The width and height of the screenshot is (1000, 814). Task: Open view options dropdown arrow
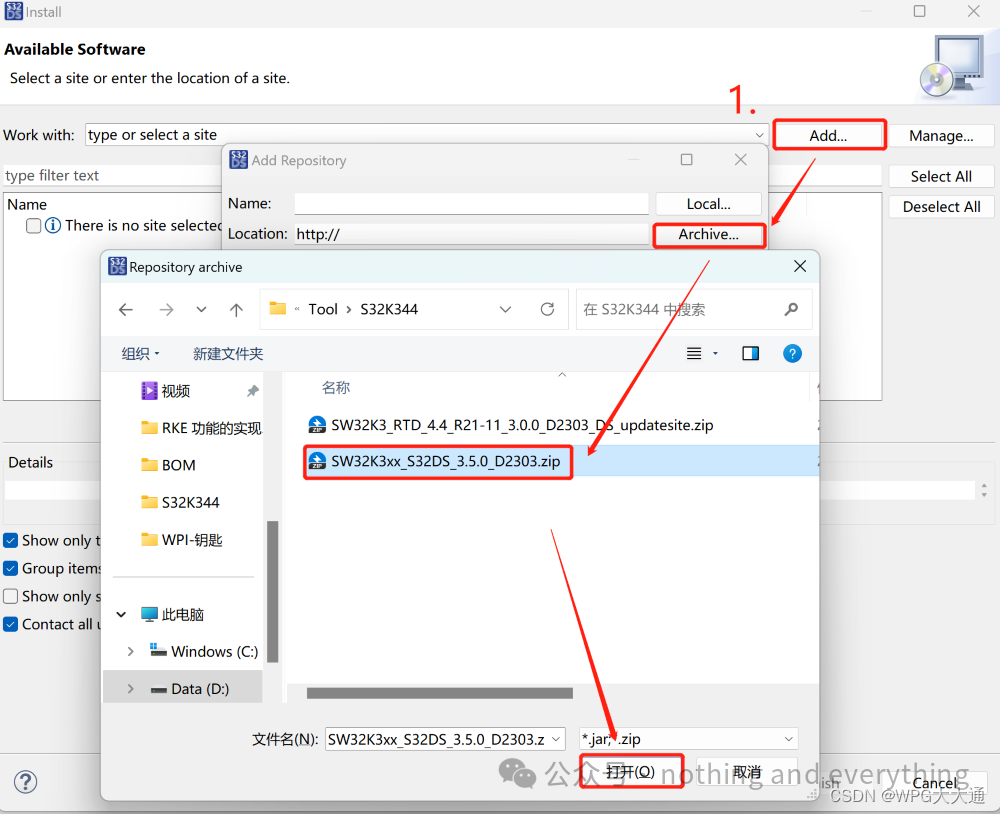click(x=715, y=353)
